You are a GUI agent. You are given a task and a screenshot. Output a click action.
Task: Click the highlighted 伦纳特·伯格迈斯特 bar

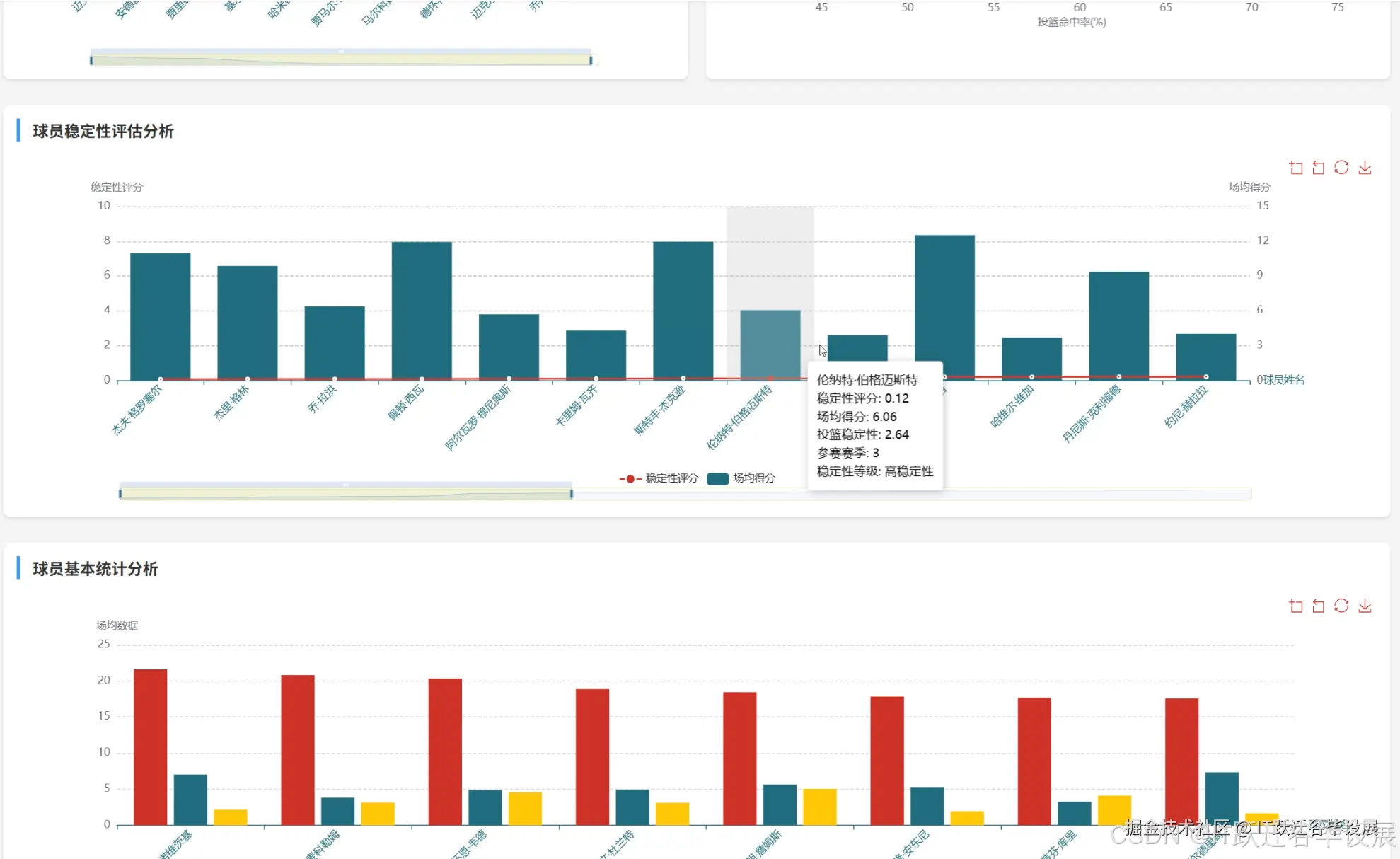pyautogui.click(x=770, y=344)
